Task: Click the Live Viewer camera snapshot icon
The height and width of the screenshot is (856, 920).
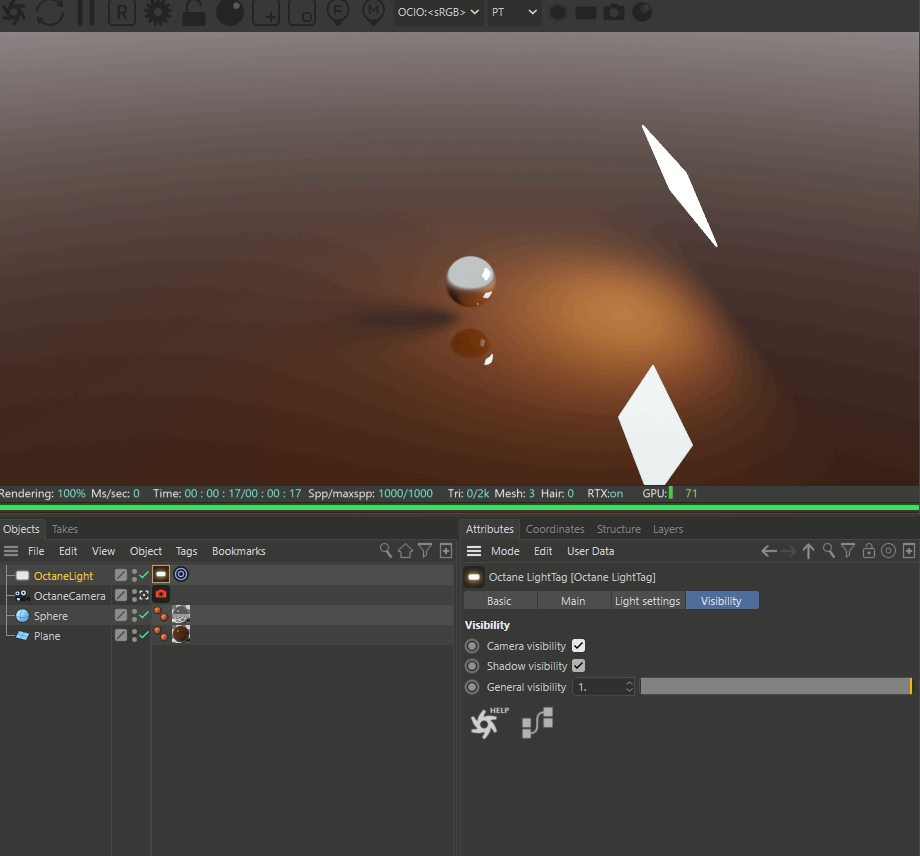Action: point(614,12)
